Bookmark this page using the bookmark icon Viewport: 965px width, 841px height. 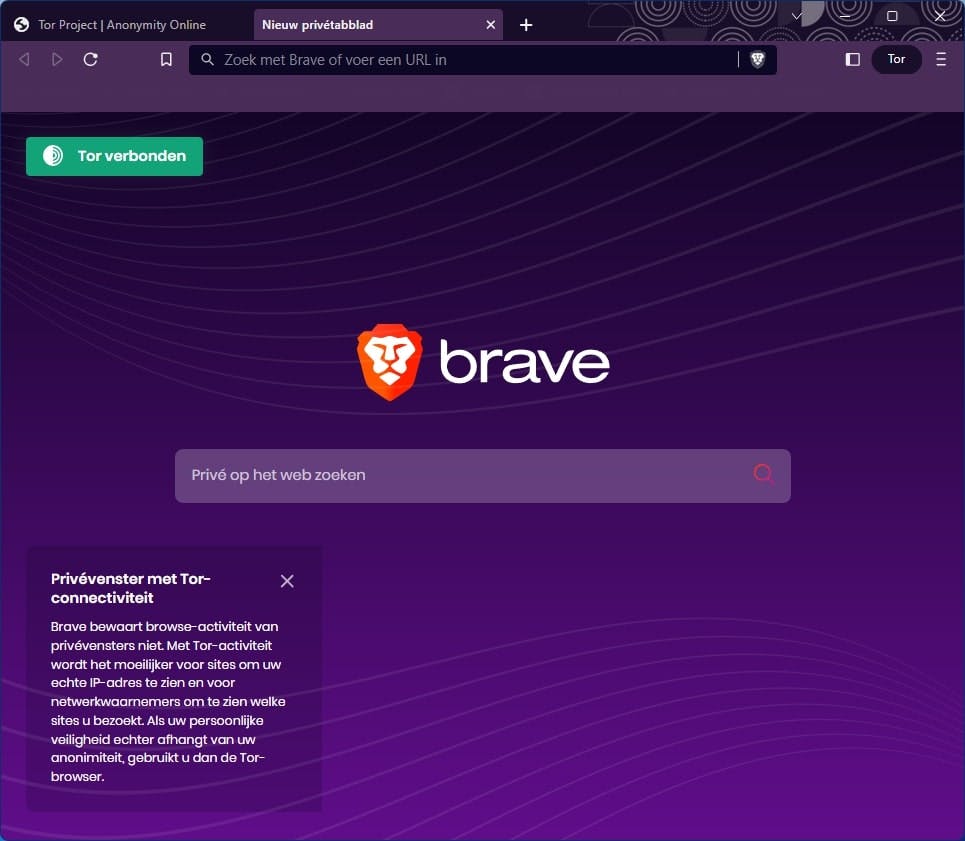point(166,60)
